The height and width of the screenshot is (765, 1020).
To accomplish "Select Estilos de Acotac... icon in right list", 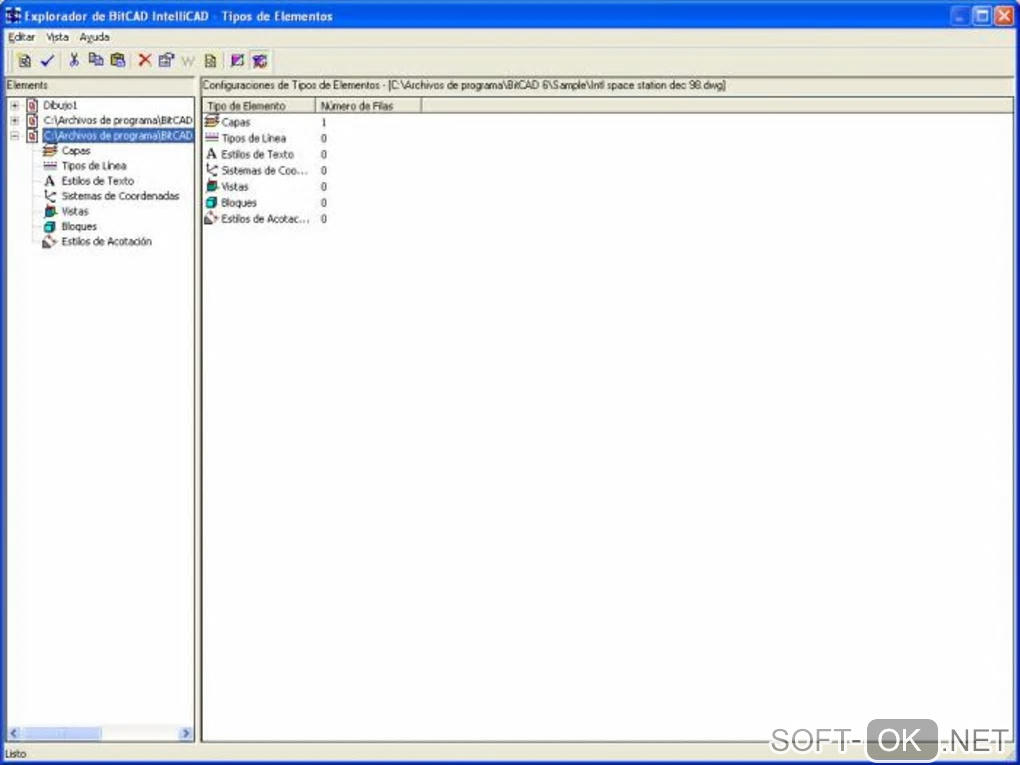I will pos(211,219).
